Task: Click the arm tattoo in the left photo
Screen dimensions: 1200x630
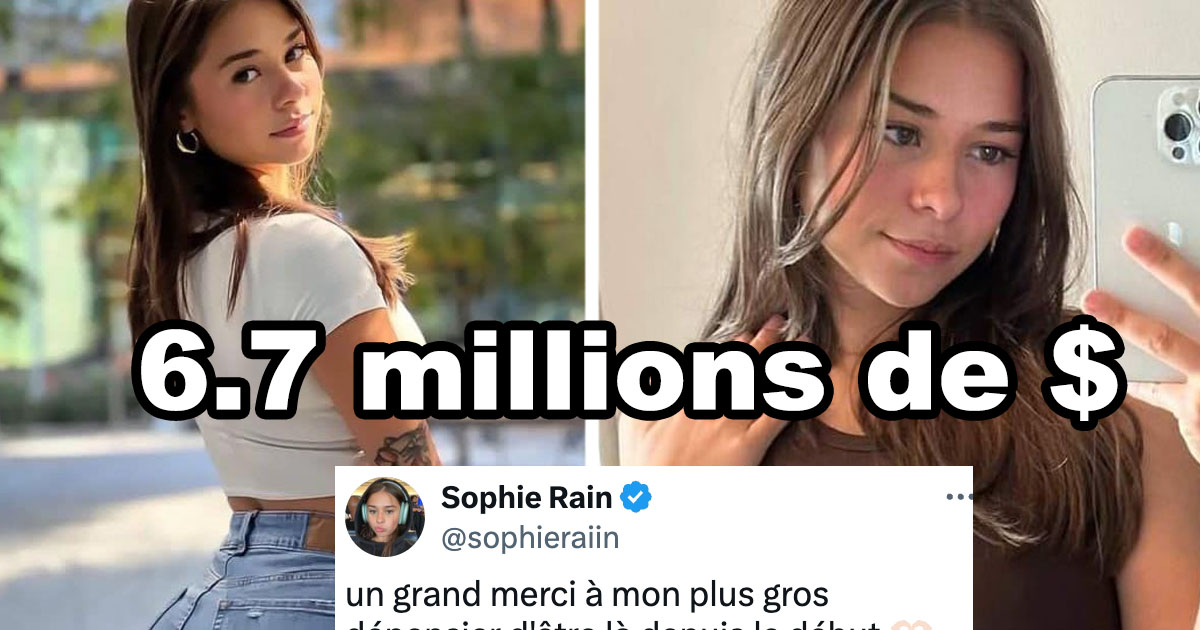Action: click(405, 445)
